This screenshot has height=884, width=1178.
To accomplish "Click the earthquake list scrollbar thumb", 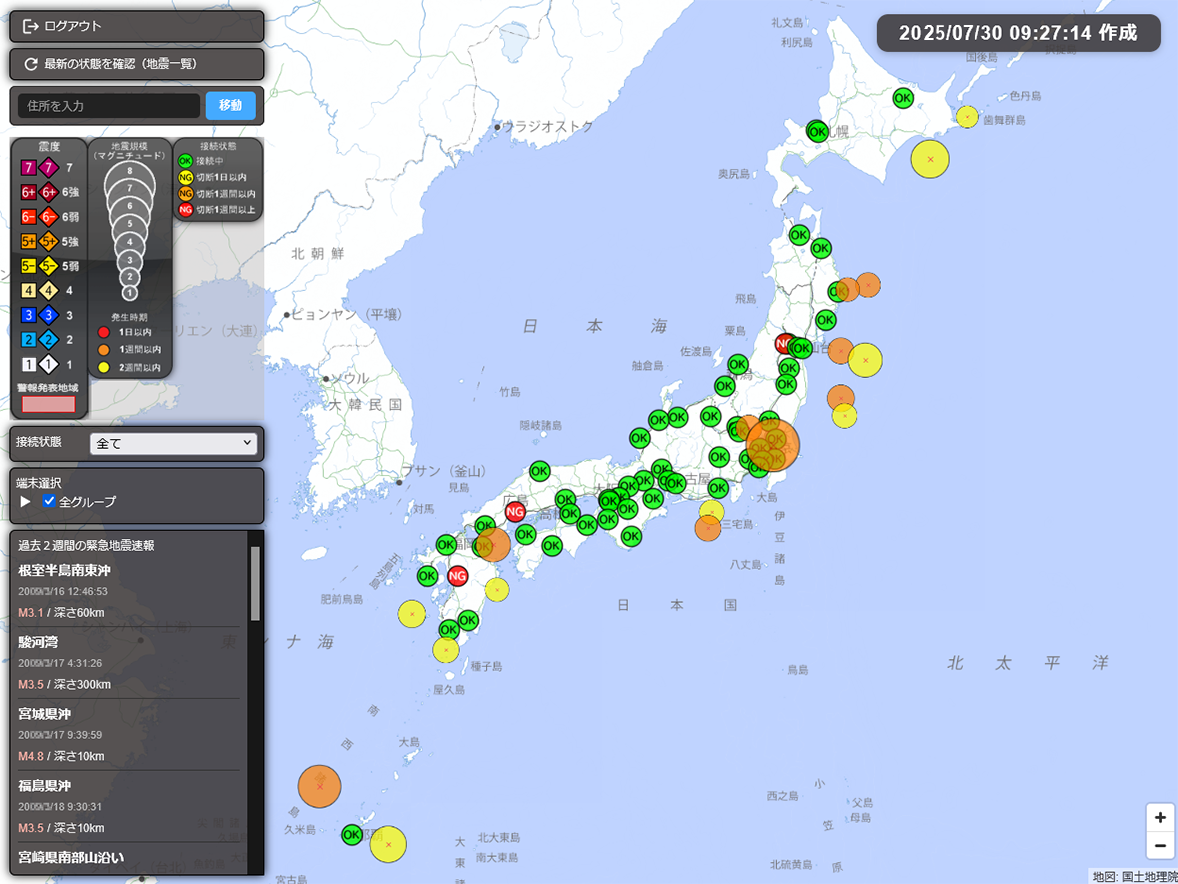I will pos(255,584).
